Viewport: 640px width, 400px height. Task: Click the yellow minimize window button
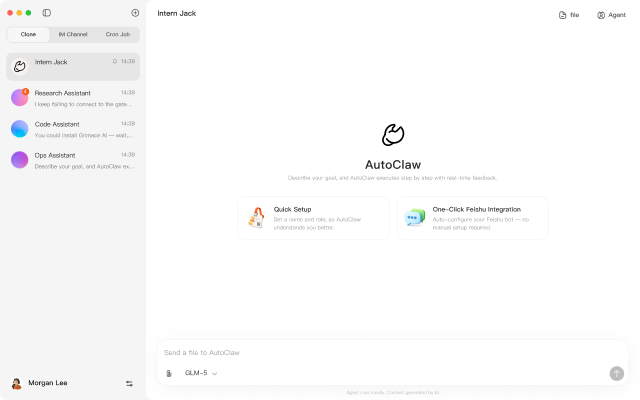pyautogui.click(x=19, y=13)
